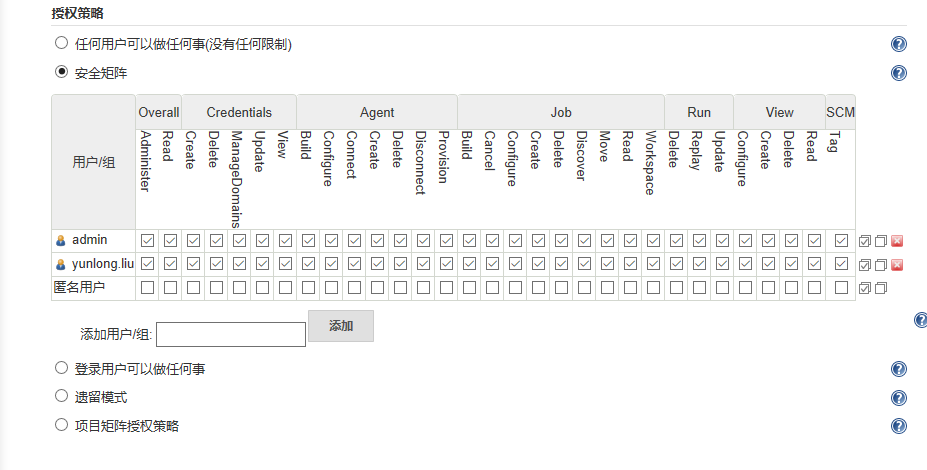Choose 登录用户可以做任何事 radio button
This screenshot has height=470, width=927.
pyautogui.click(x=62, y=368)
